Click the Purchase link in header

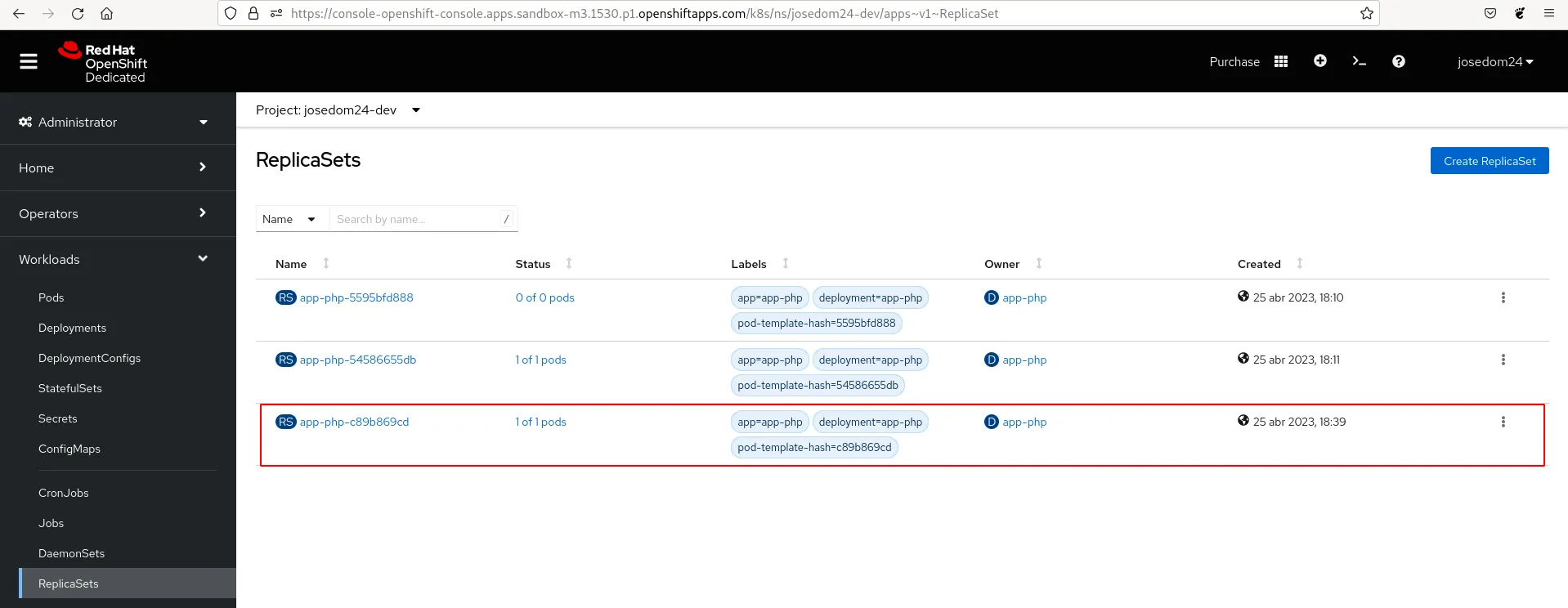[x=1234, y=61]
